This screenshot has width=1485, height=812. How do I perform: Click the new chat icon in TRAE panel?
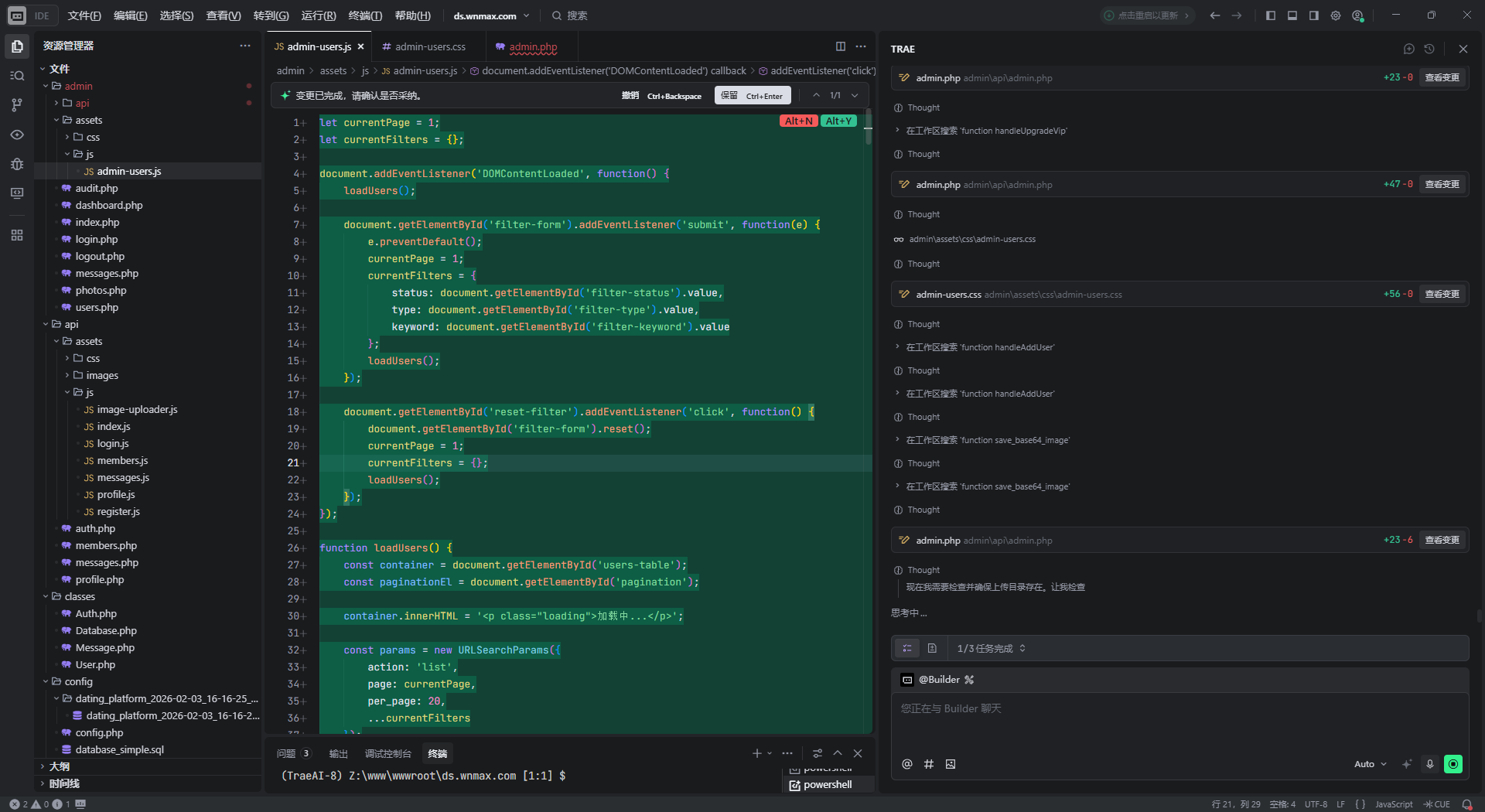pos(1408,49)
